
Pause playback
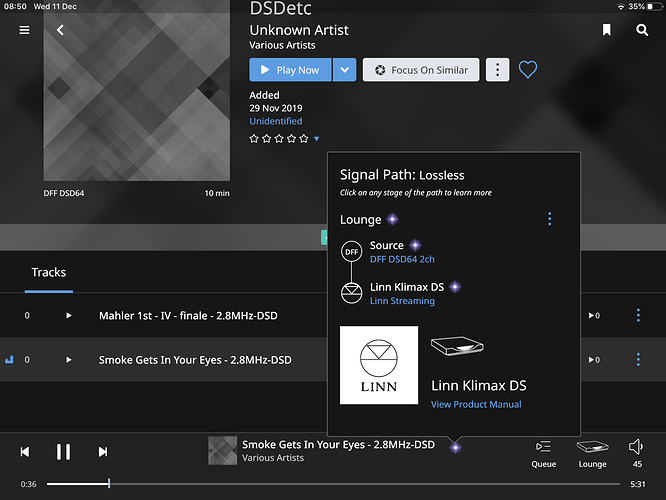tap(63, 452)
